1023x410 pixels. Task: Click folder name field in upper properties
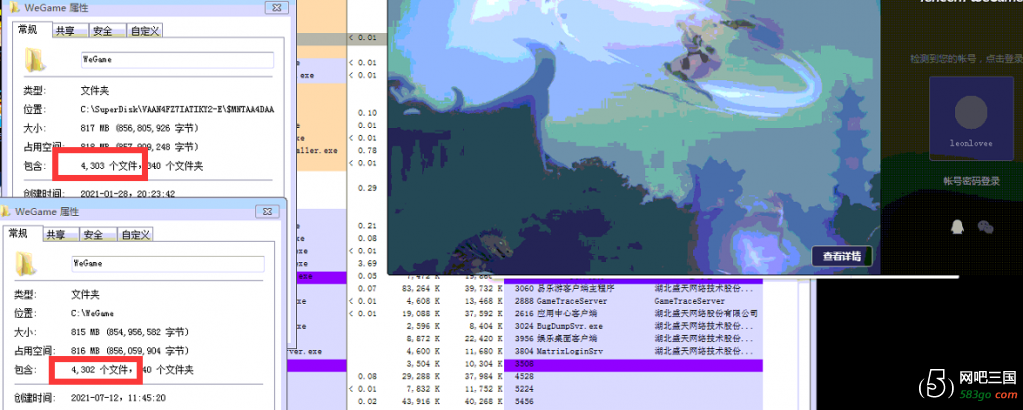point(177,59)
